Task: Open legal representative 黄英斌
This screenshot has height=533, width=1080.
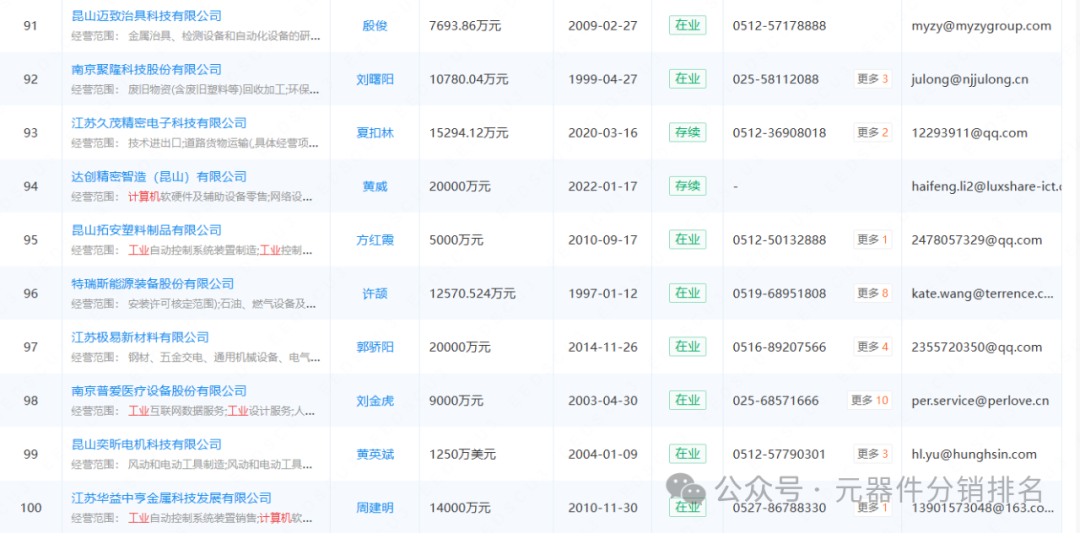Action: pyautogui.click(x=375, y=454)
